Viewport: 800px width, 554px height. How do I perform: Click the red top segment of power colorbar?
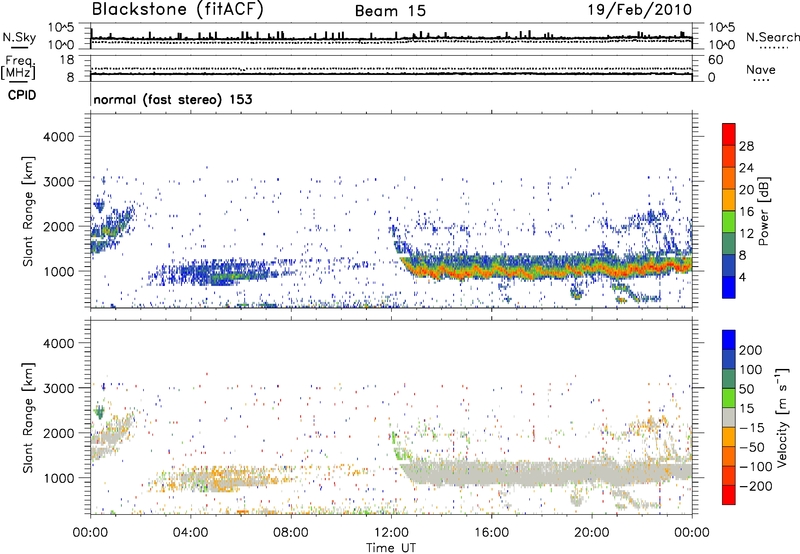click(729, 134)
